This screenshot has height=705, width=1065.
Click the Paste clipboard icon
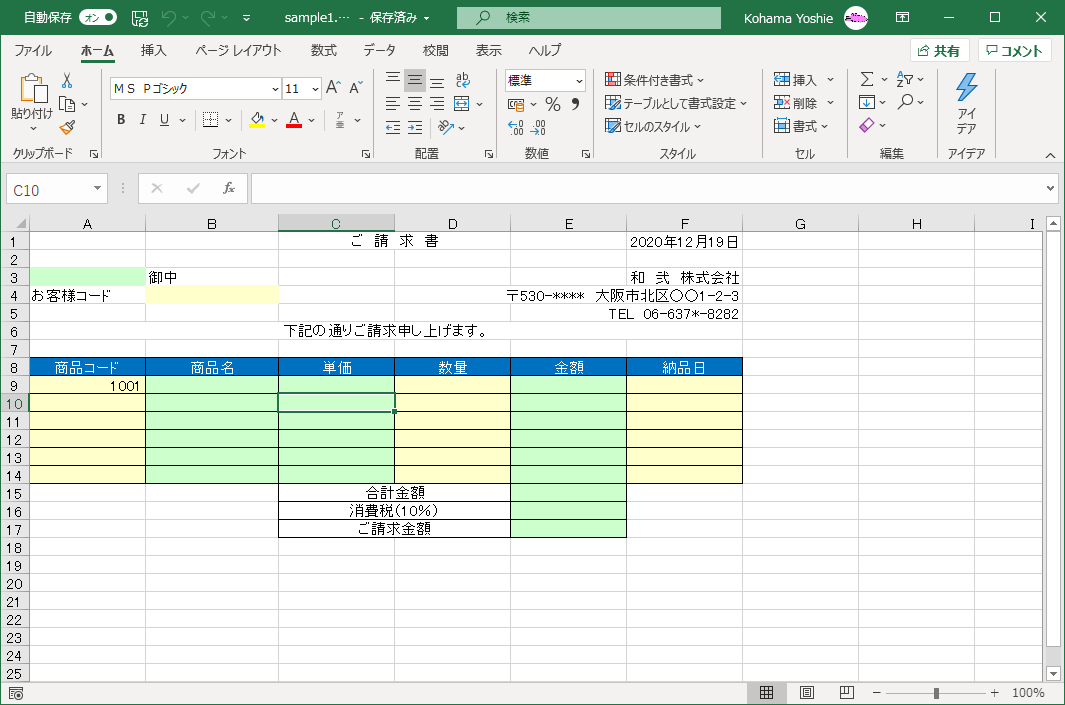pyautogui.click(x=33, y=88)
